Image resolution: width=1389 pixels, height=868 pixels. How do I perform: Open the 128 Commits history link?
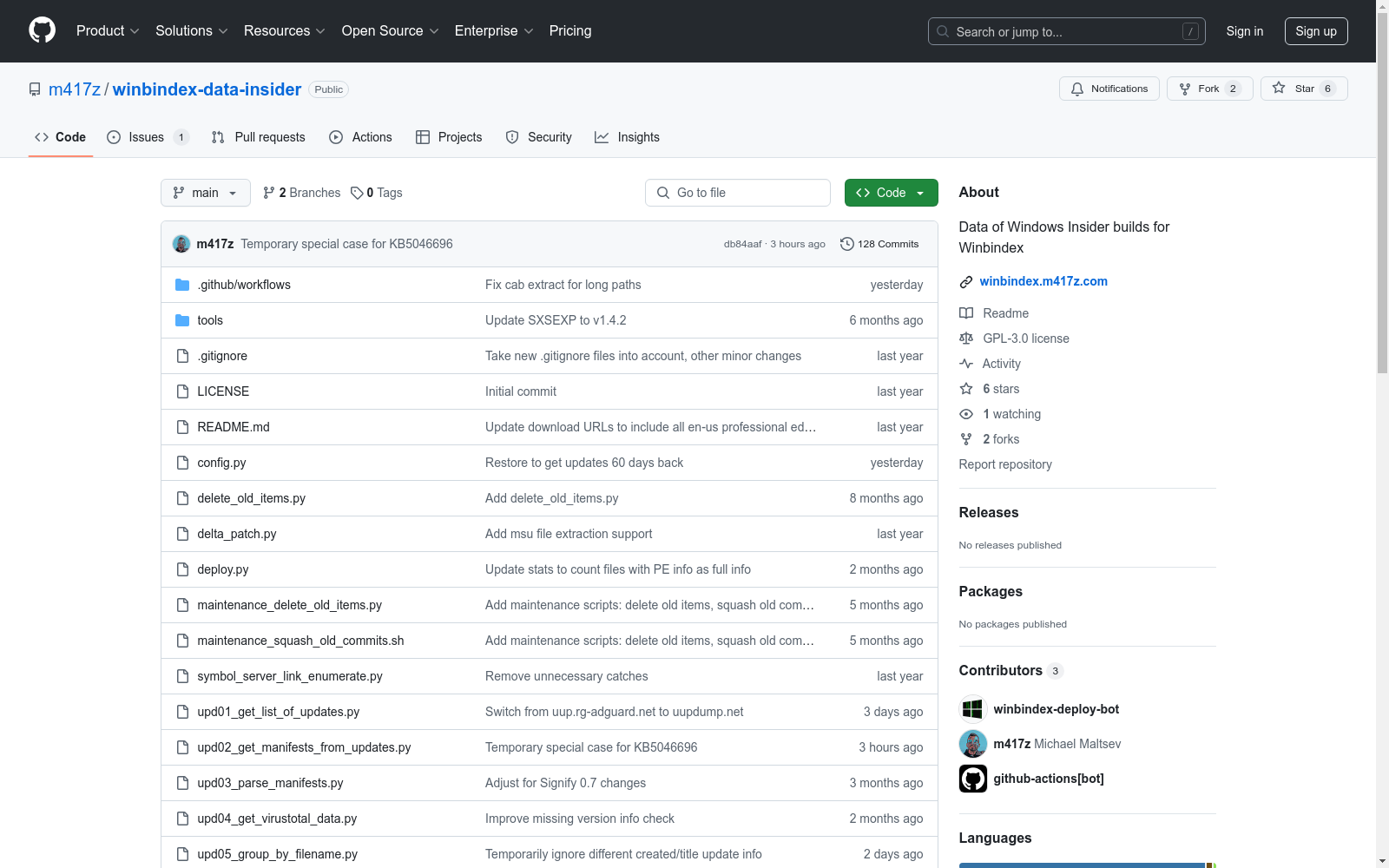coord(879,244)
